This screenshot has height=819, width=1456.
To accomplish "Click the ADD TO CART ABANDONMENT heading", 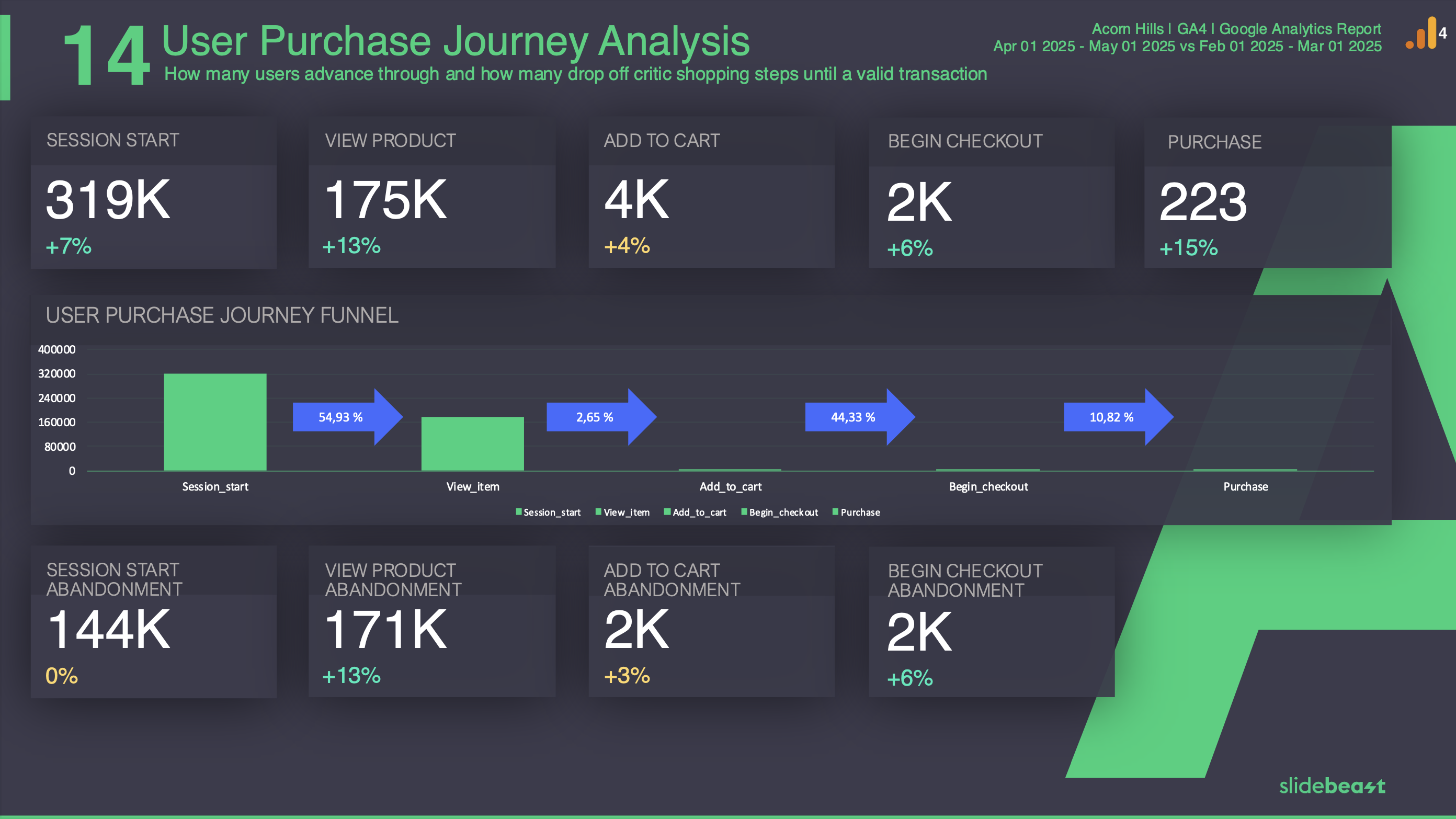I will pyautogui.click(x=672, y=580).
